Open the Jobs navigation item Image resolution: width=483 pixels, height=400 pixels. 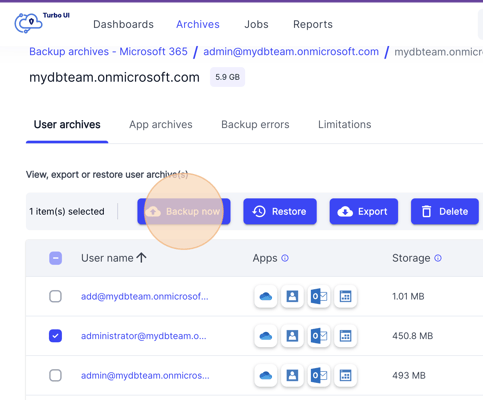click(x=256, y=24)
